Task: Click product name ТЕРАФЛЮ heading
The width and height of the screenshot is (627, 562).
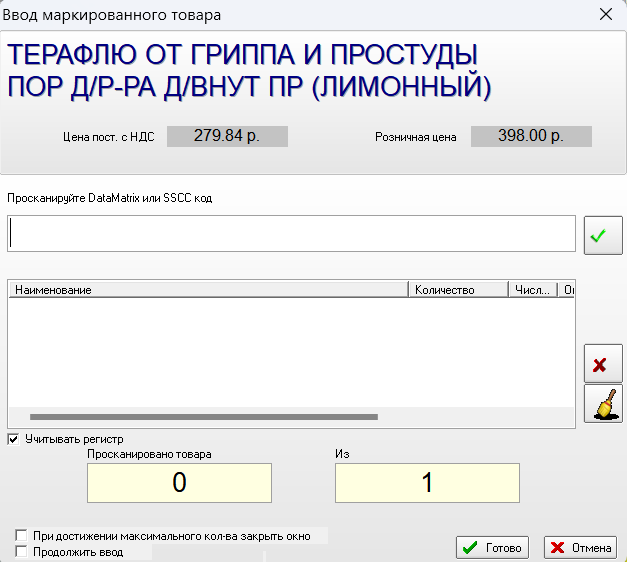Action: [249, 70]
